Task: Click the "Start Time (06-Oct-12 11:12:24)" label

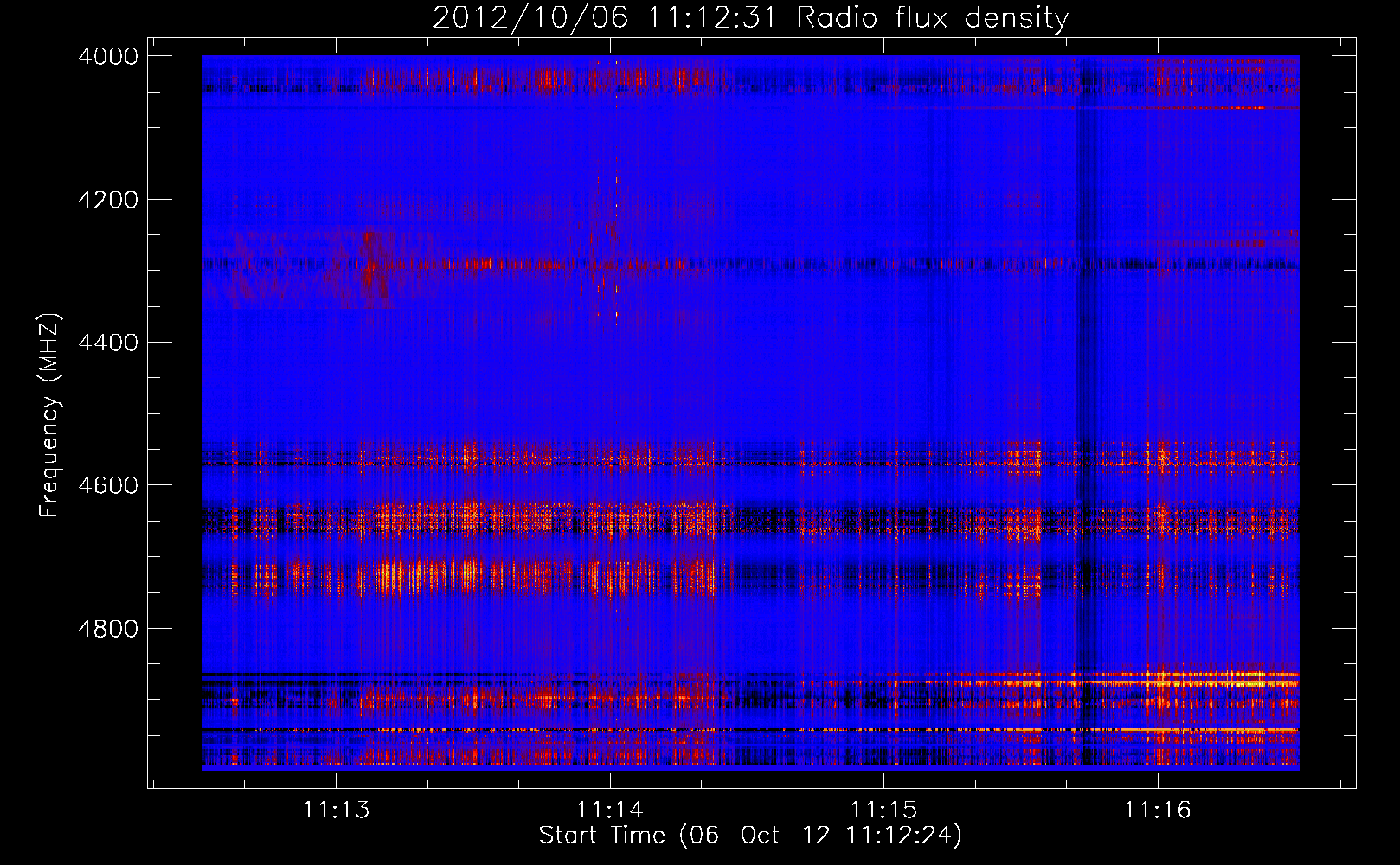Action: tap(750, 836)
